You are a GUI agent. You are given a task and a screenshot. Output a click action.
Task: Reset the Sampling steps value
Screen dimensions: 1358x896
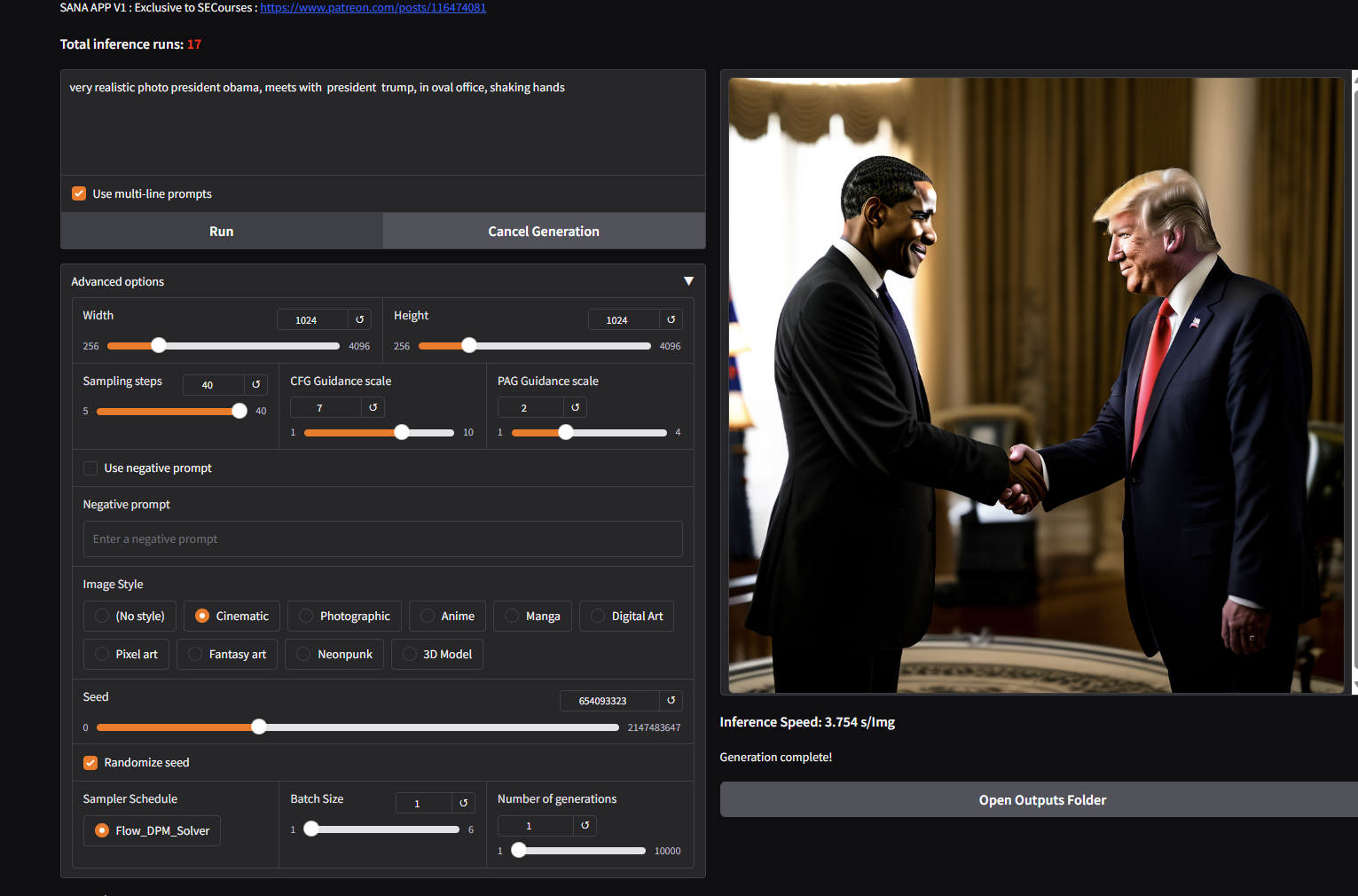256,384
